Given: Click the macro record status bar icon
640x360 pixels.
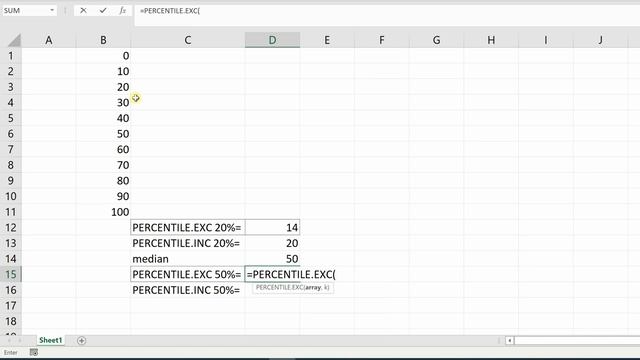Looking at the screenshot, I should click(34, 352).
